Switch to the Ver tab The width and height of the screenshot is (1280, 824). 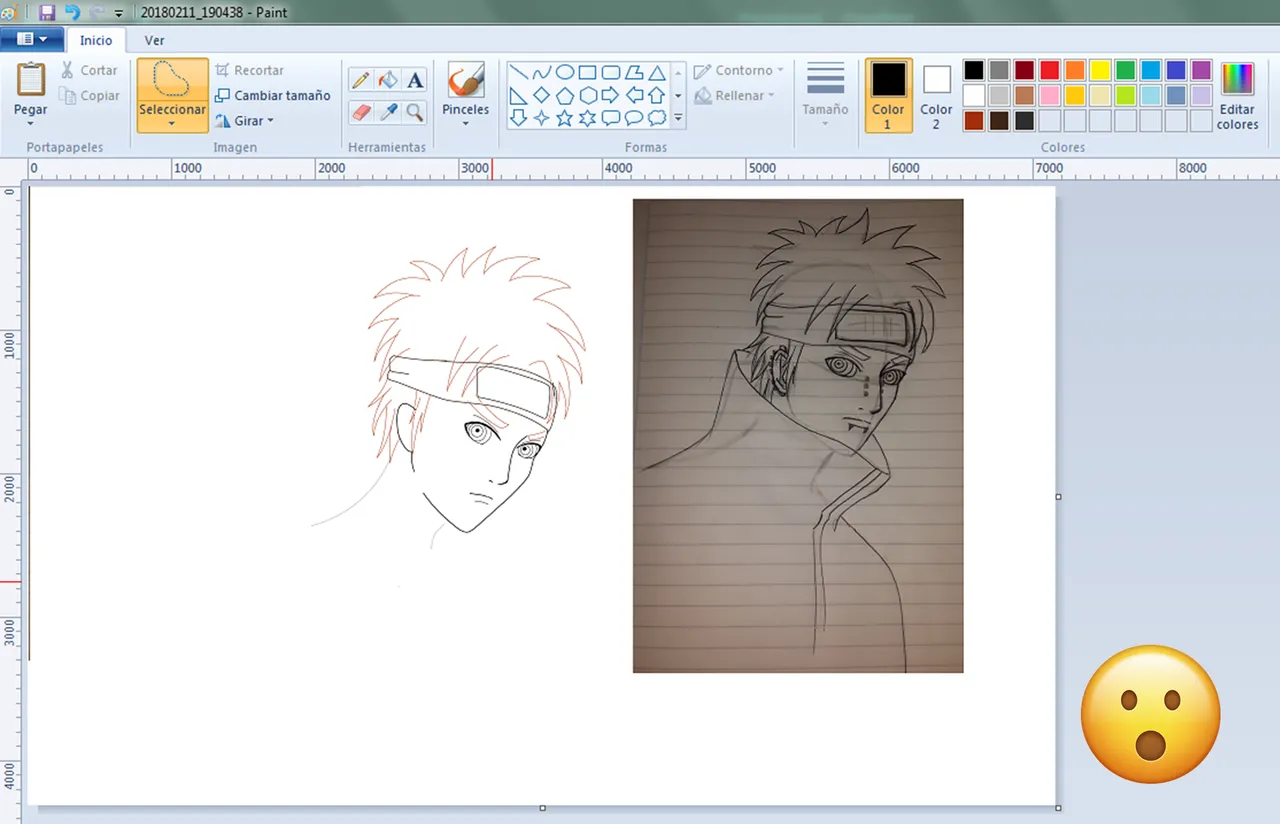154,41
